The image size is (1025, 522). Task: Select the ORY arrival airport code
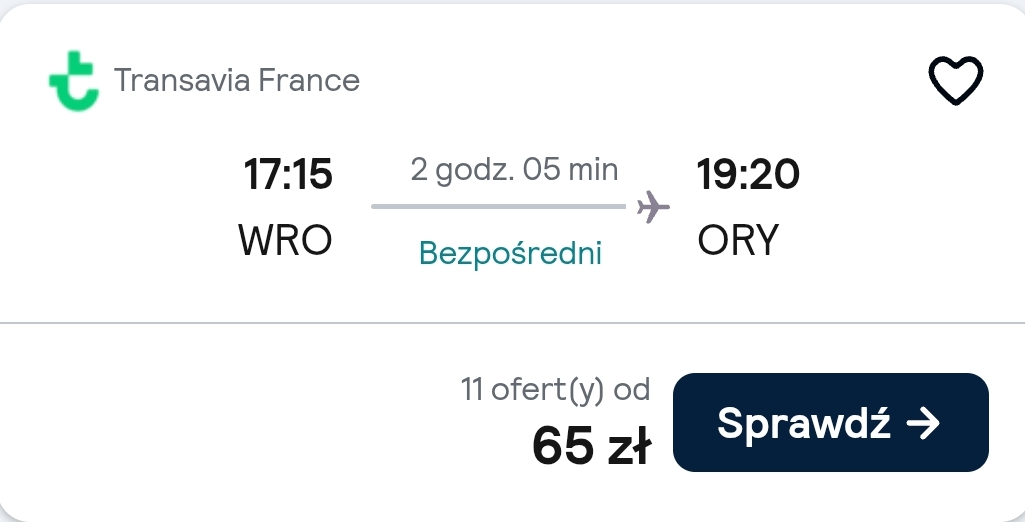(x=738, y=240)
